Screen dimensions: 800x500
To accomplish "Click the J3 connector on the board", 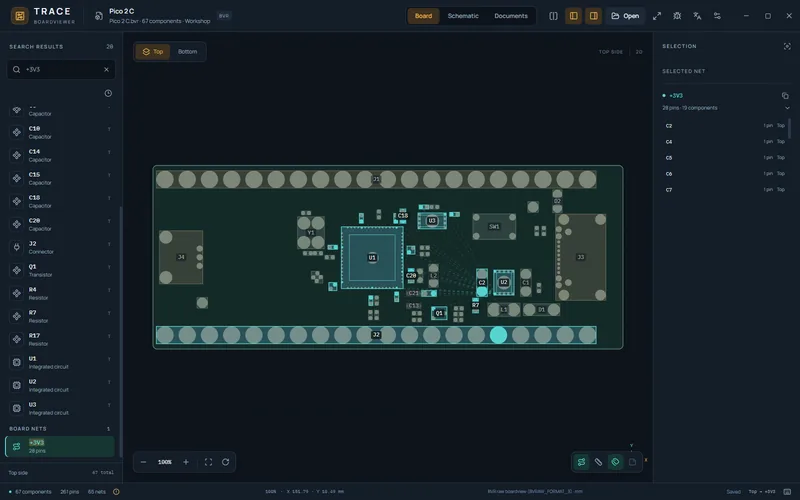I will [x=581, y=257].
